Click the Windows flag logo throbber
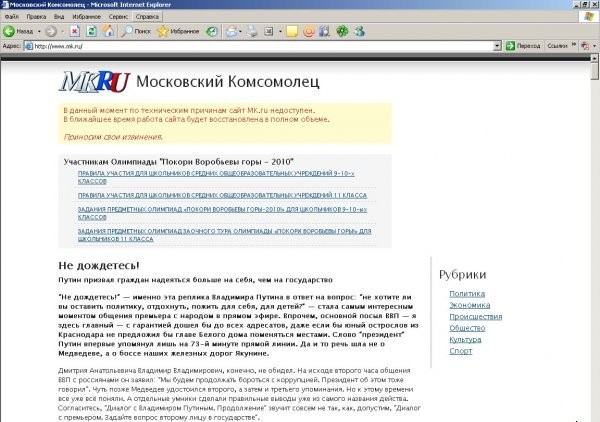600x422 pixels. [x=589, y=17]
